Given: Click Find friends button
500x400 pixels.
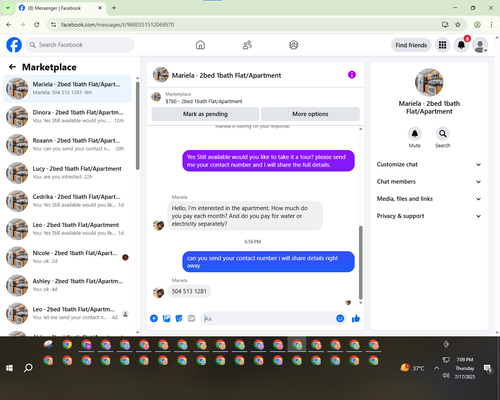Looking at the screenshot, I should [411, 45].
